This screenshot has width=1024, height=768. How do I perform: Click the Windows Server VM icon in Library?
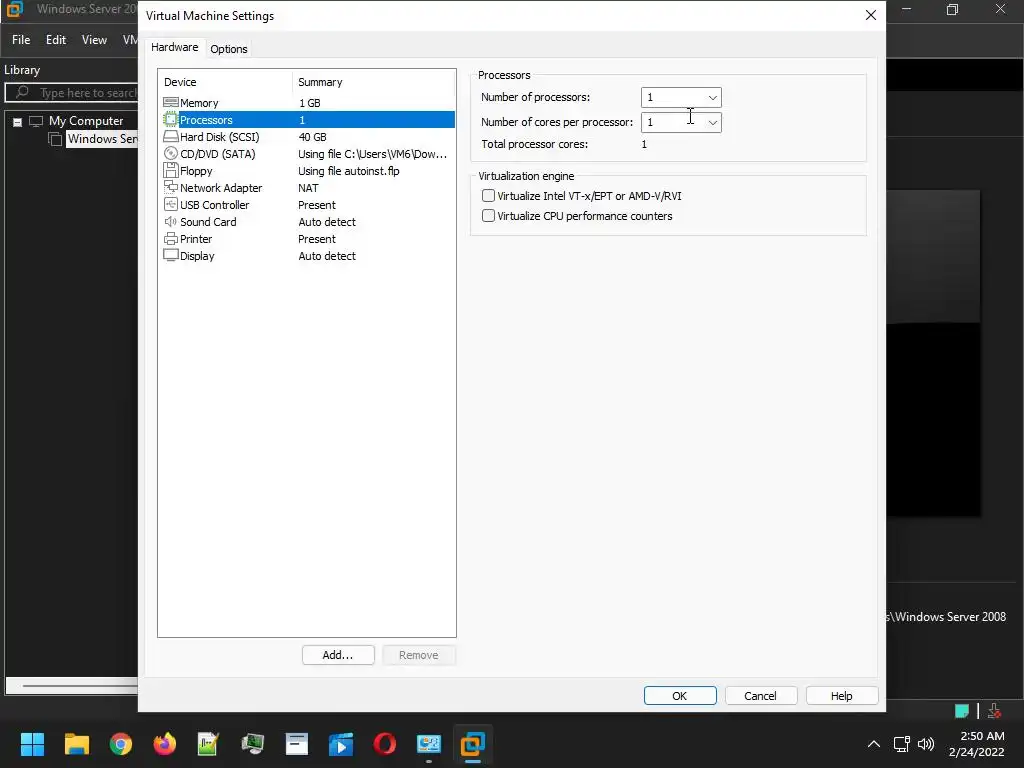click(x=56, y=139)
